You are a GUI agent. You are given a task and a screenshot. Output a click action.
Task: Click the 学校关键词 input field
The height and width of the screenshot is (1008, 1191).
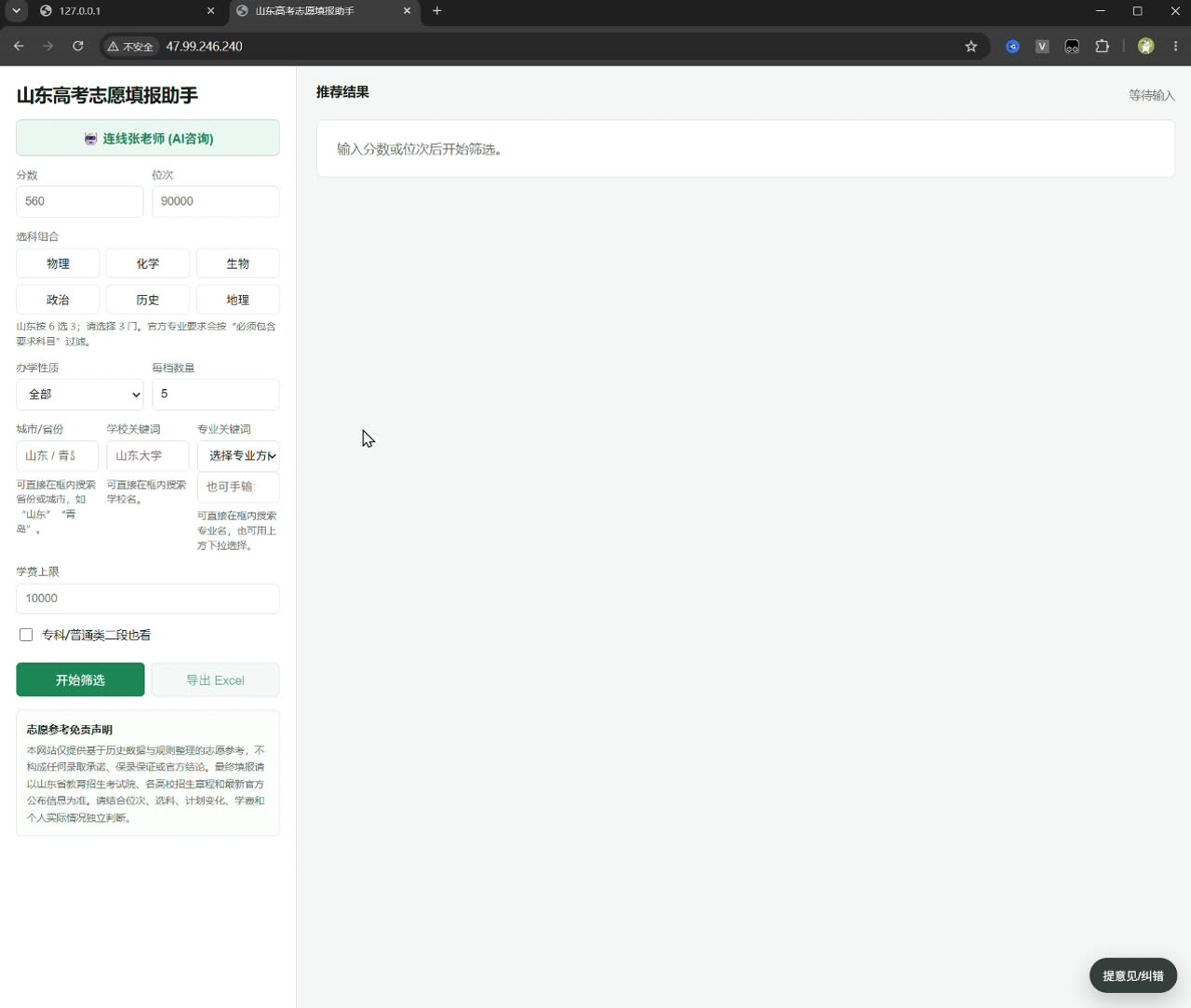point(148,456)
